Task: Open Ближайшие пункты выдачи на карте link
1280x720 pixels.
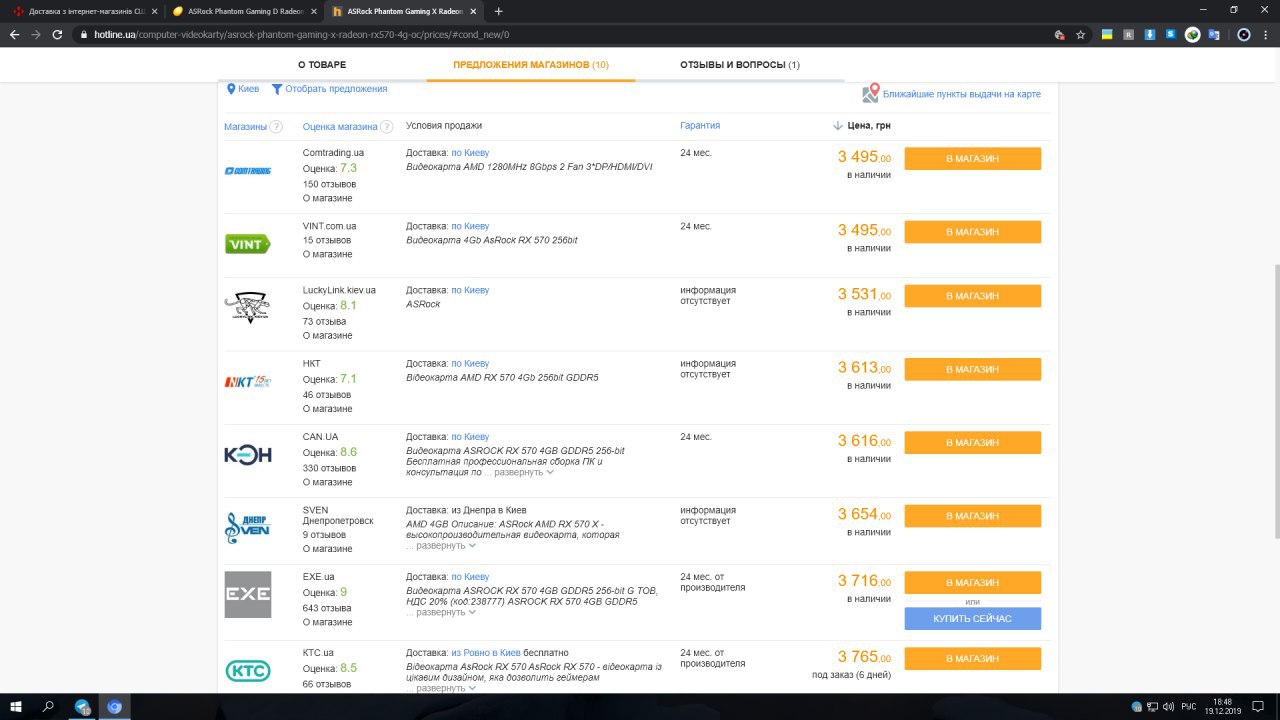Action: coord(961,94)
